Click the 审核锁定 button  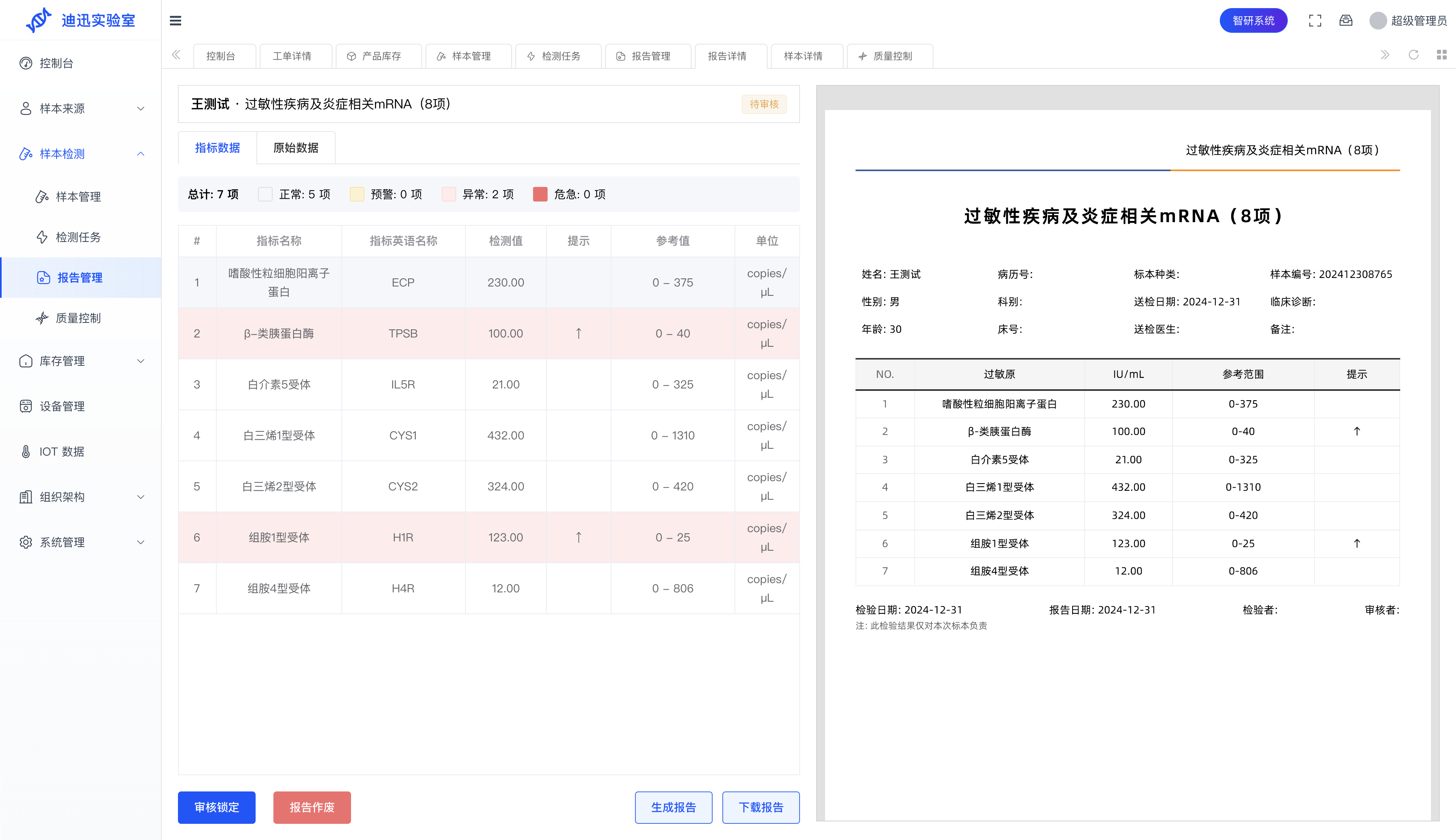pos(217,808)
